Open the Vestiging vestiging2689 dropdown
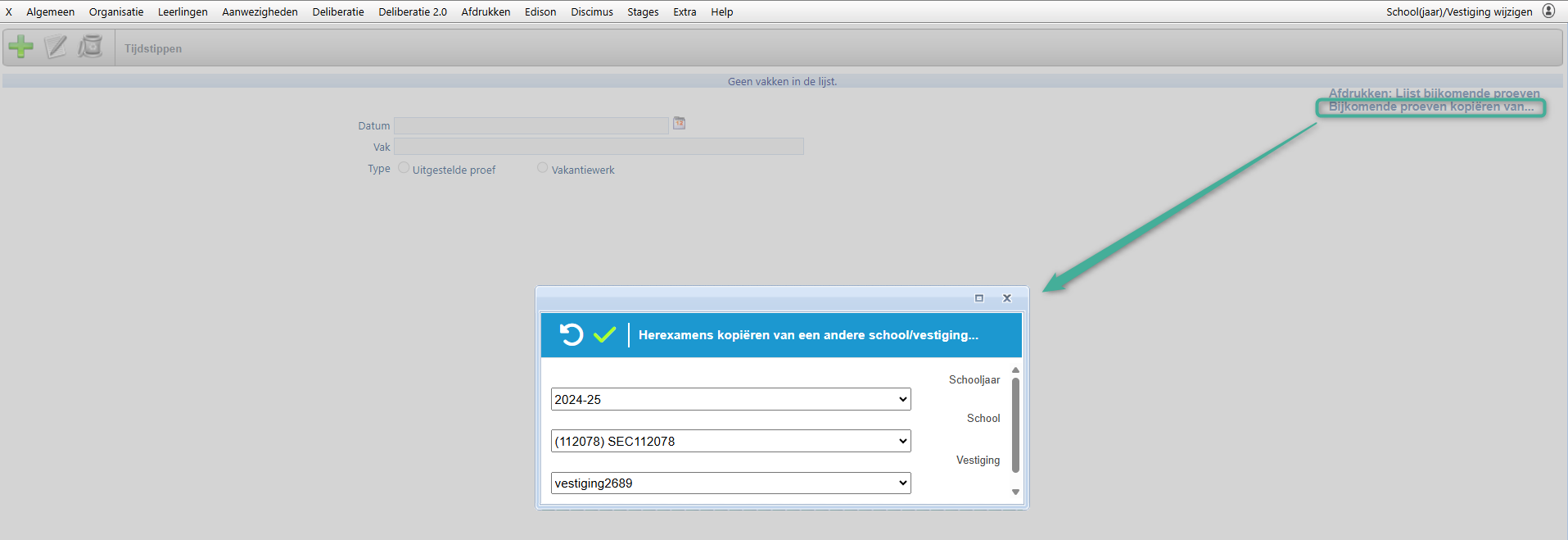 pos(730,483)
